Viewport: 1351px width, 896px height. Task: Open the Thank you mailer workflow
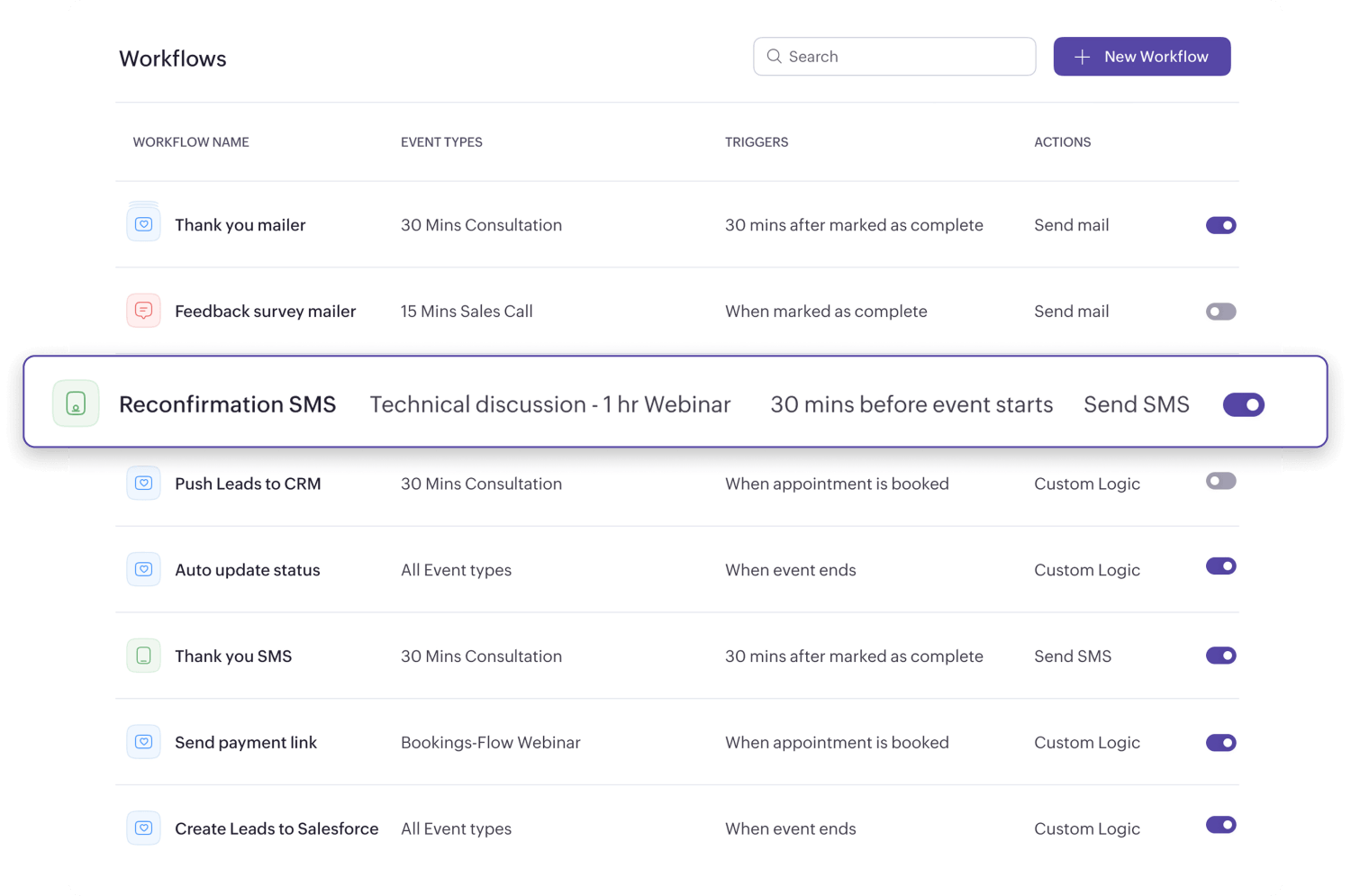(x=240, y=225)
